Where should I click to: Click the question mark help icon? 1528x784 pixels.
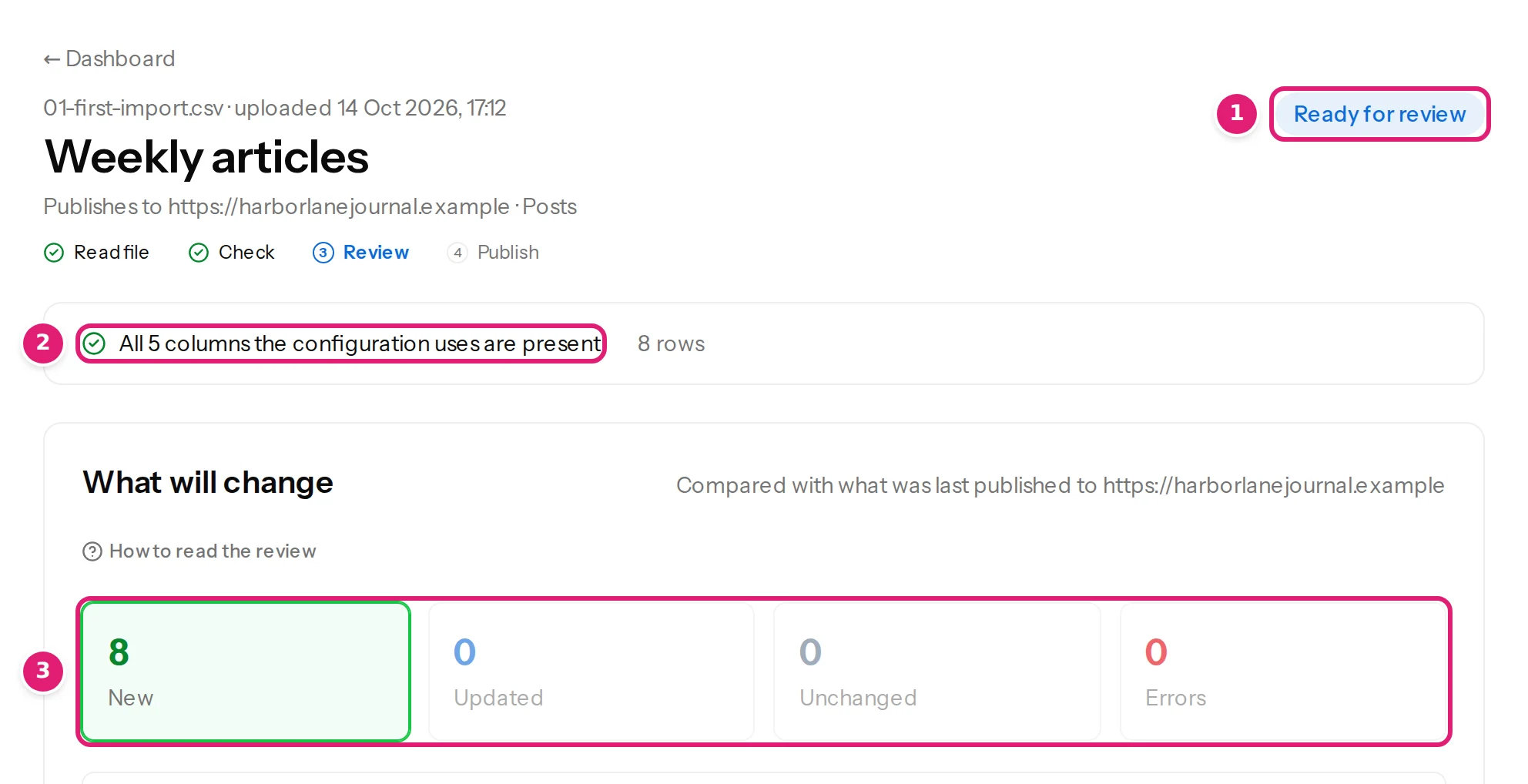tap(92, 551)
